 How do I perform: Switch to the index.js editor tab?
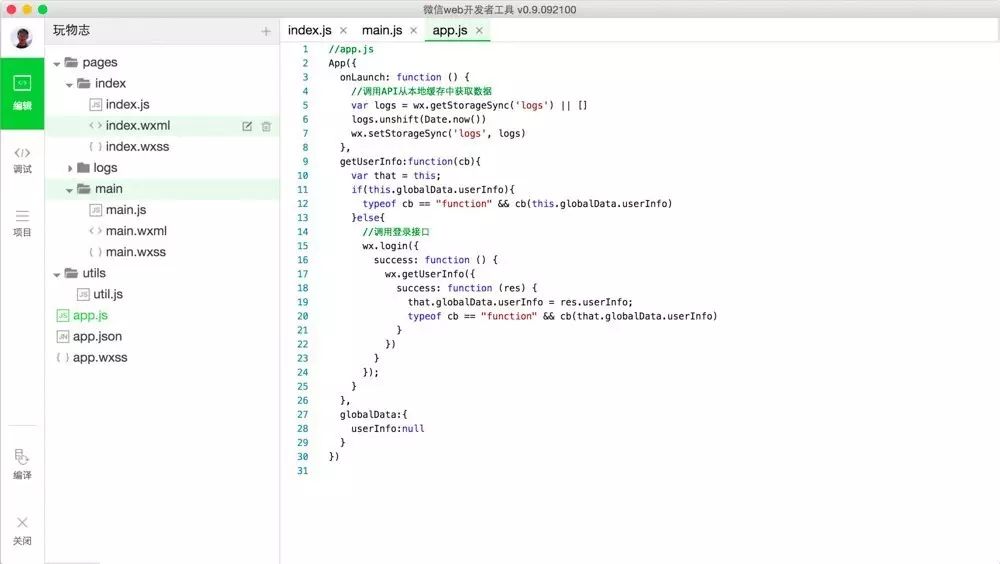click(309, 31)
